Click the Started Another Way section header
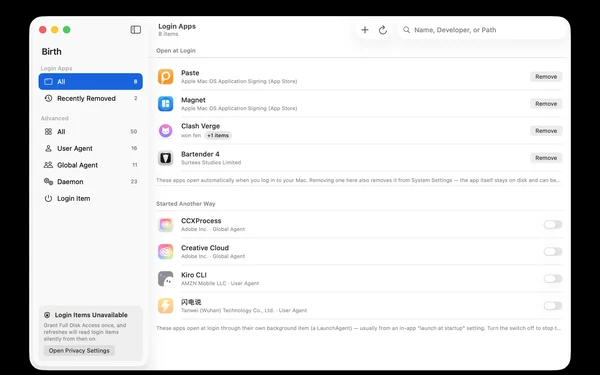This screenshot has height=375, width=600. (186, 204)
